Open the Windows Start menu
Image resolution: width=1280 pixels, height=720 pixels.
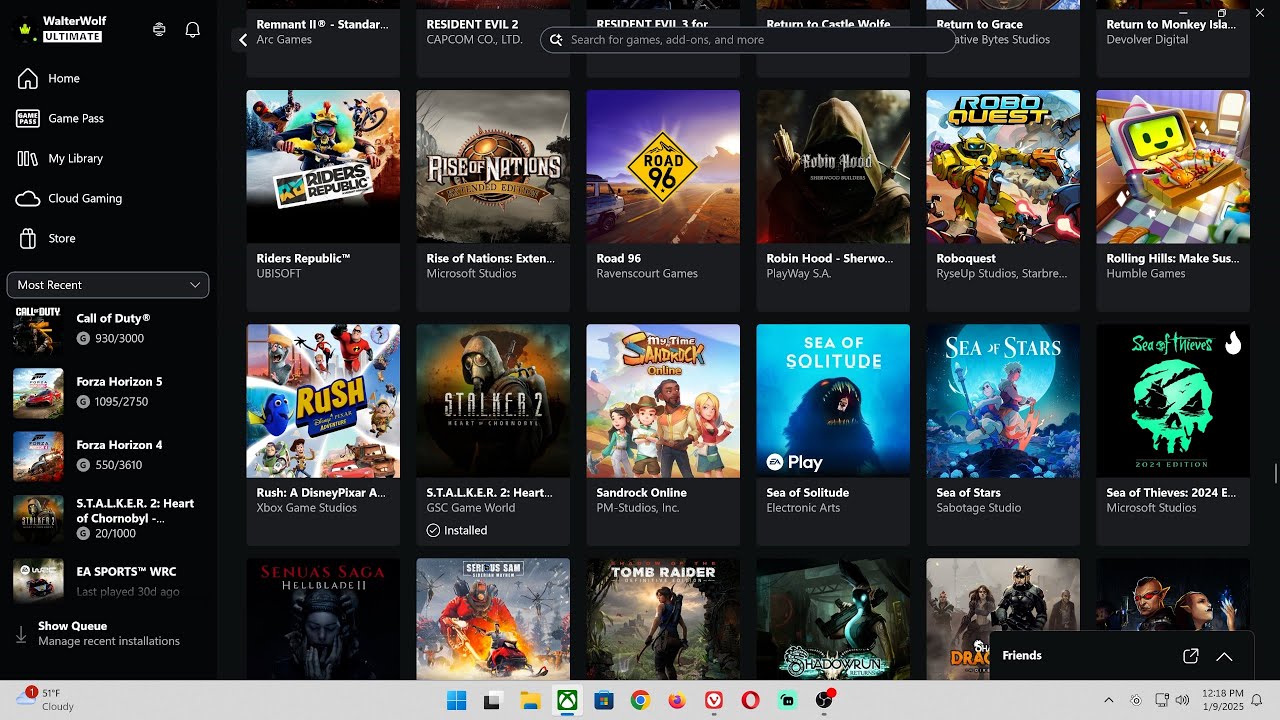click(x=456, y=701)
